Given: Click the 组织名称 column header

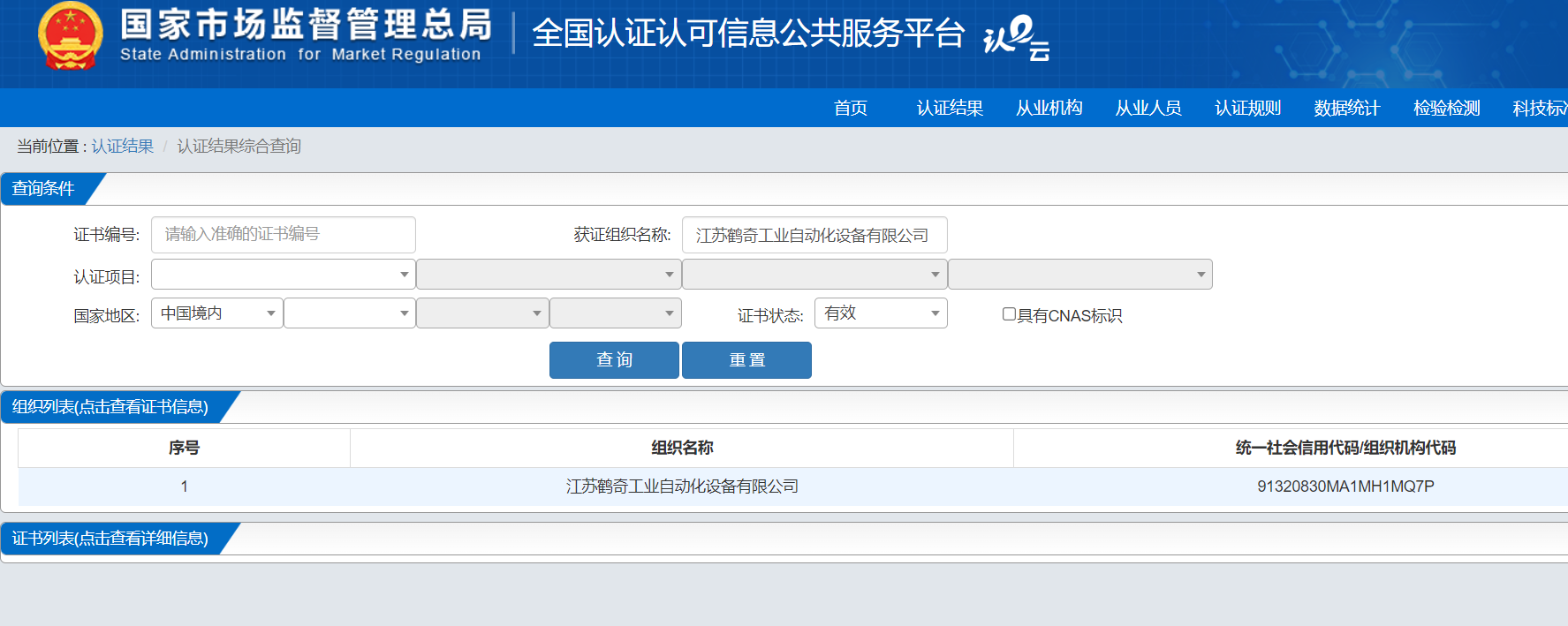Looking at the screenshot, I should 682,448.
